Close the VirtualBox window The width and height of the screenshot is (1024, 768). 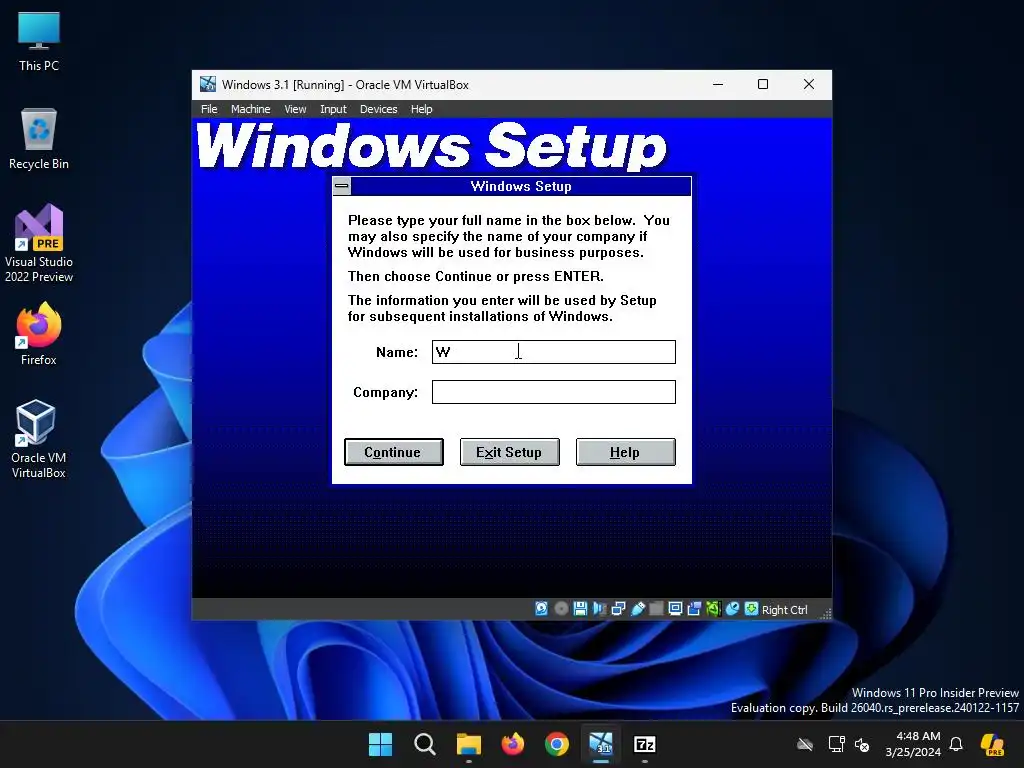808,84
